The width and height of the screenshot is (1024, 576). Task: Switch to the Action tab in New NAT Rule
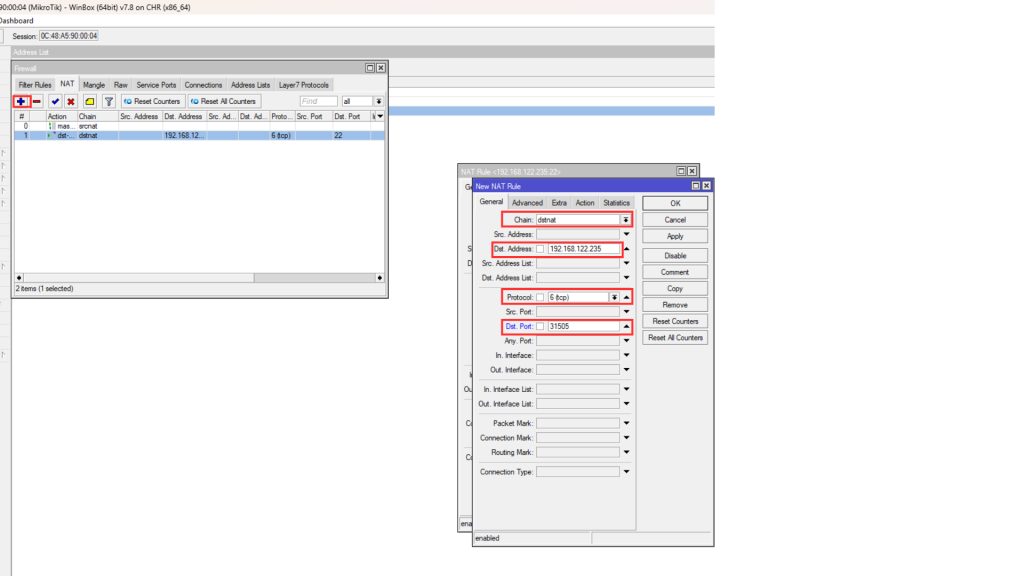click(x=585, y=203)
